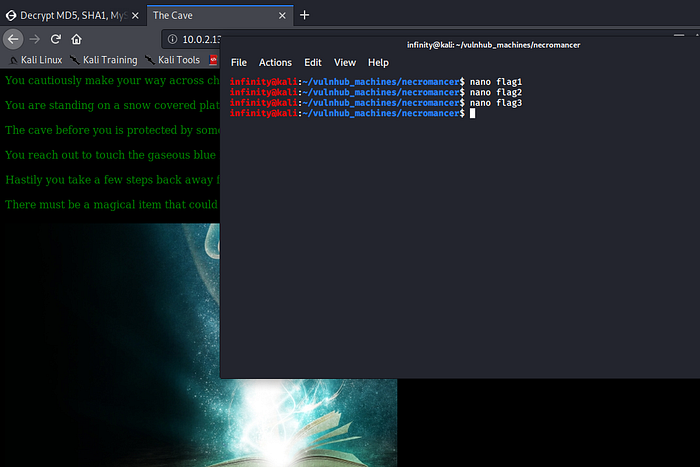
Task: Open a new browser tab
Action: tap(305, 15)
